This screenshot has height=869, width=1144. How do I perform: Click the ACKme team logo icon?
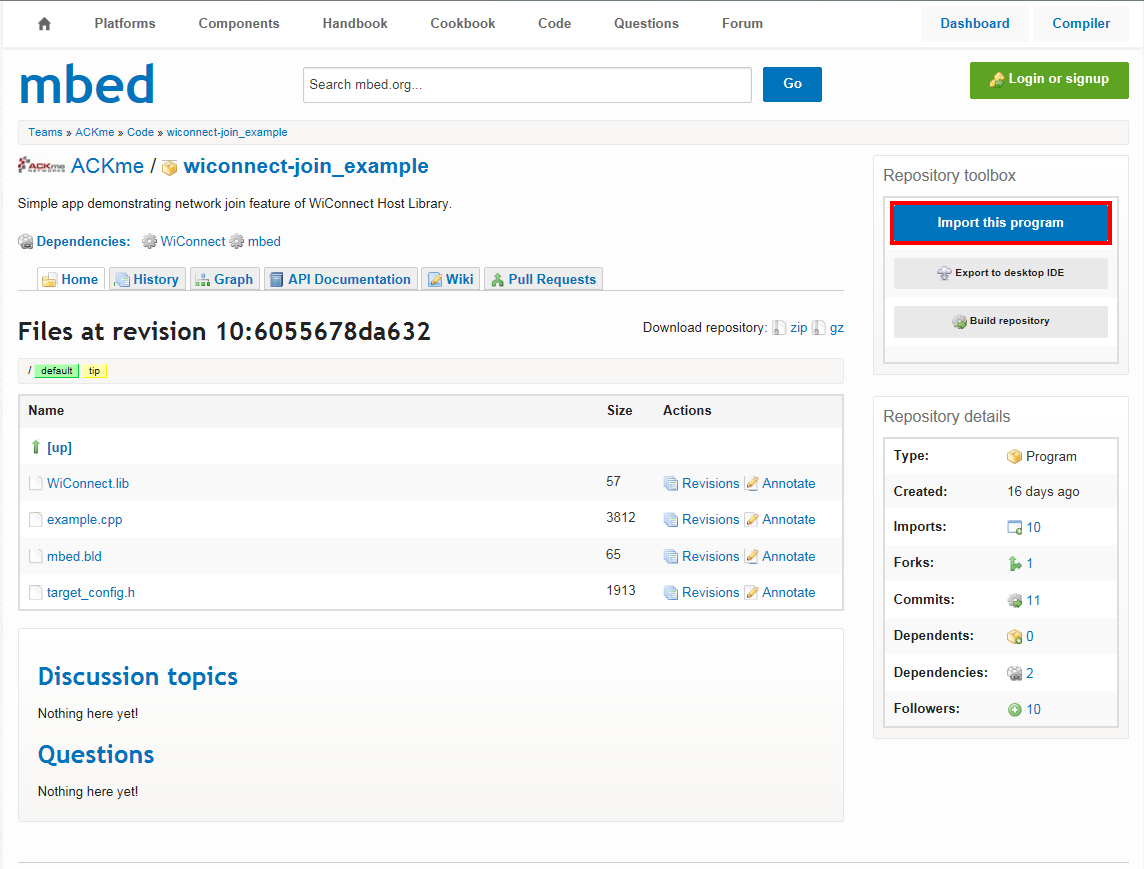tap(42, 166)
